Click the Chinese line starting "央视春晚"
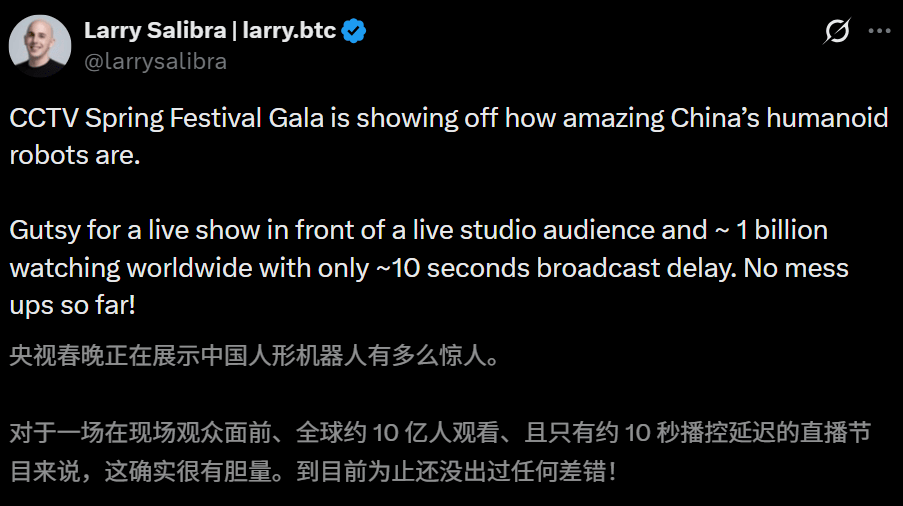The height and width of the screenshot is (506, 903). (x=253, y=356)
